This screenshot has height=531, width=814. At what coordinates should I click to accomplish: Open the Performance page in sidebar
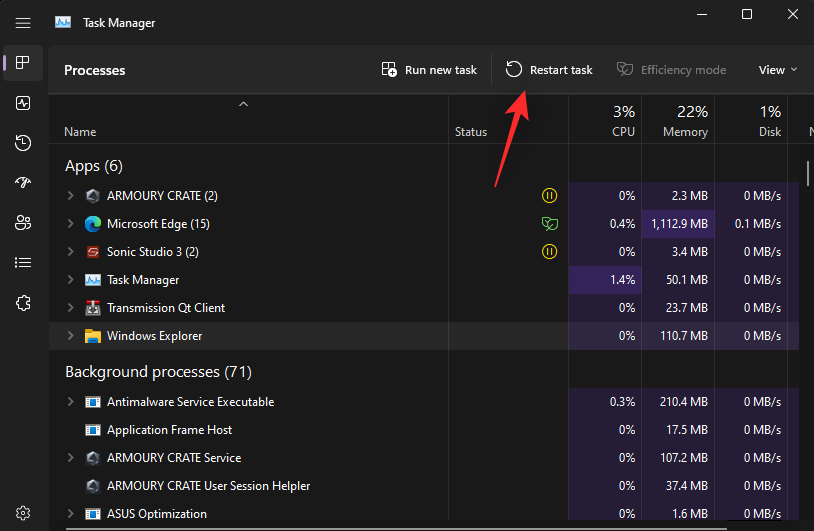pyautogui.click(x=23, y=103)
